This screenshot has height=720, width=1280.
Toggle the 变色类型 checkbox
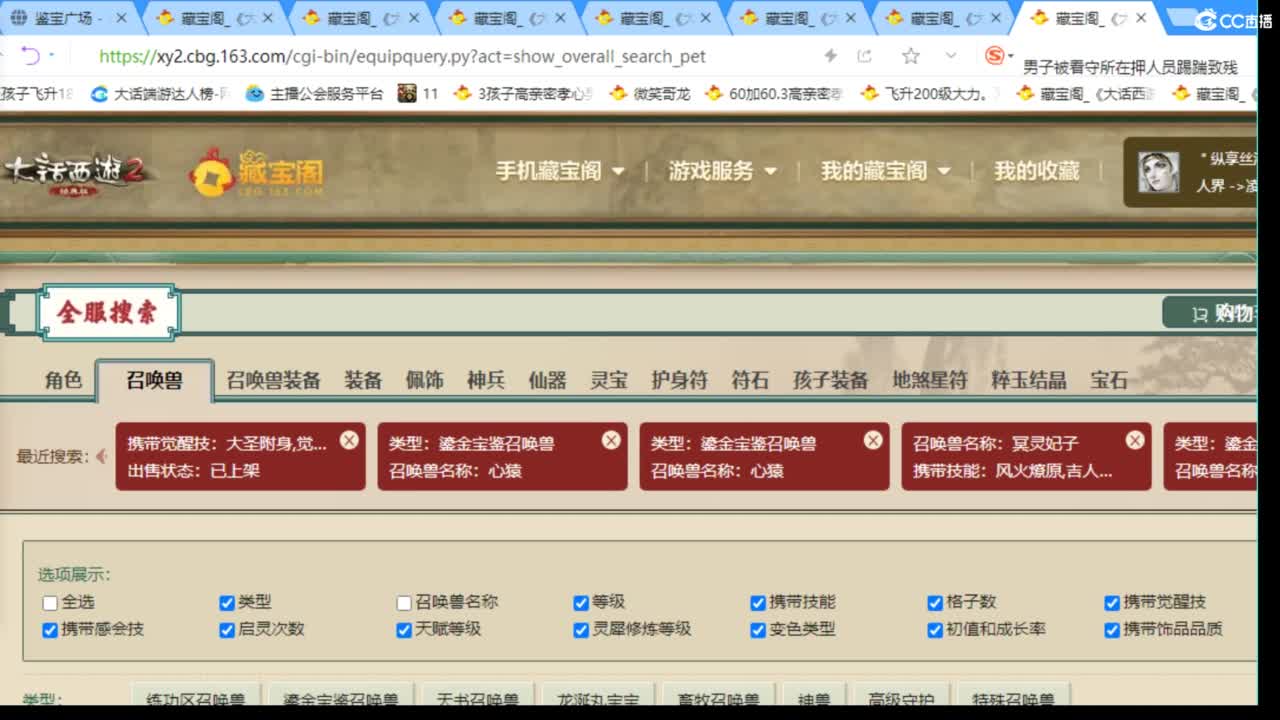coord(758,630)
